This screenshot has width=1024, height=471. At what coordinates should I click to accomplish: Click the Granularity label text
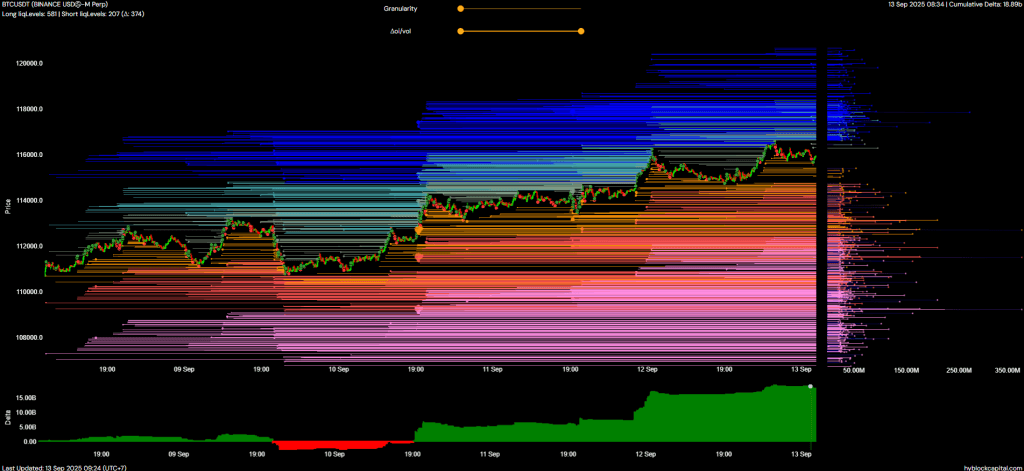coord(400,8)
